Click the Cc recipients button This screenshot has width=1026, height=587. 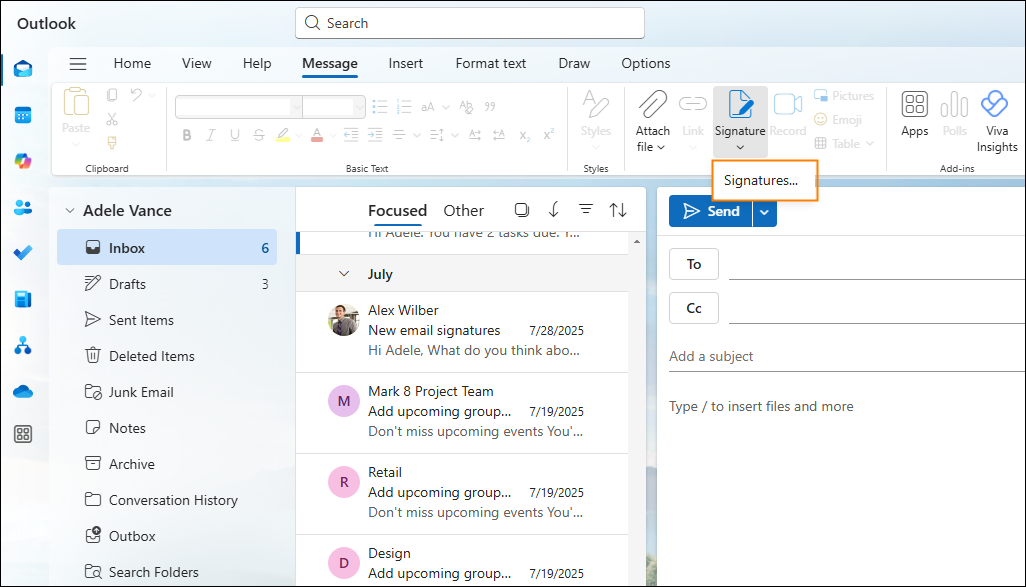point(694,308)
